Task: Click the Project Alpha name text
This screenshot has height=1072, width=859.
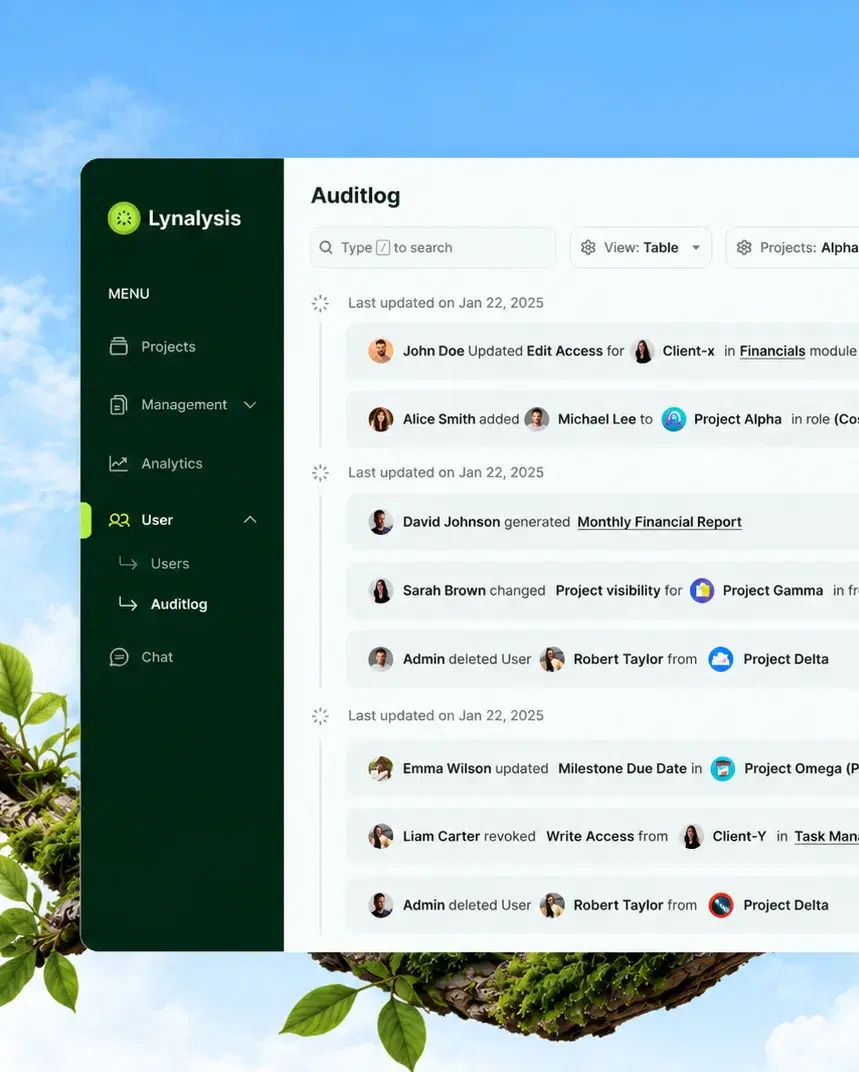Action: (x=737, y=419)
